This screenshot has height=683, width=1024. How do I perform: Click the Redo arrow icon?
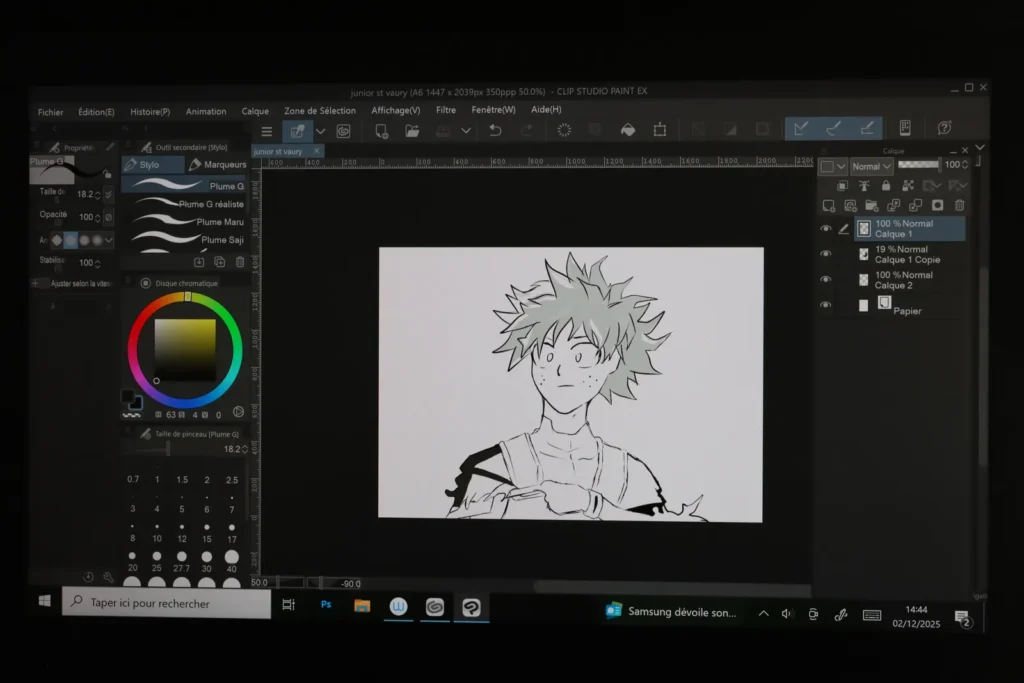(x=526, y=131)
